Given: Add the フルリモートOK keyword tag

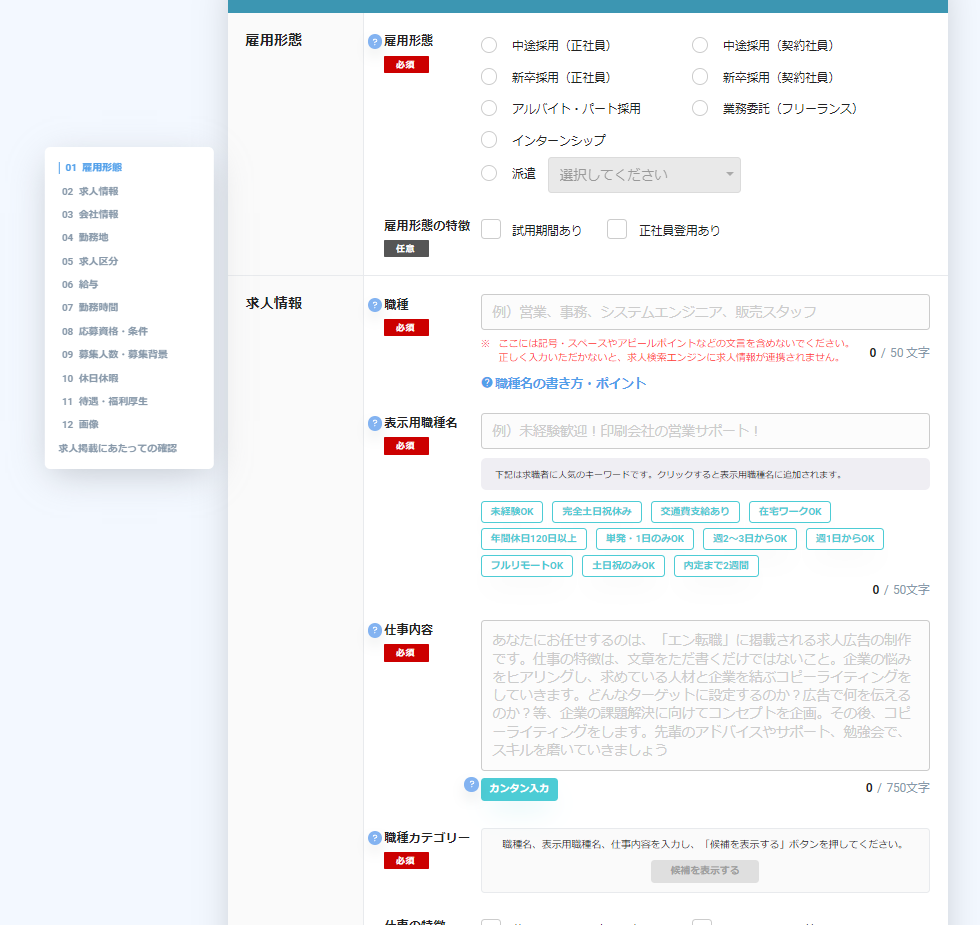Looking at the screenshot, I should (527, 565).
